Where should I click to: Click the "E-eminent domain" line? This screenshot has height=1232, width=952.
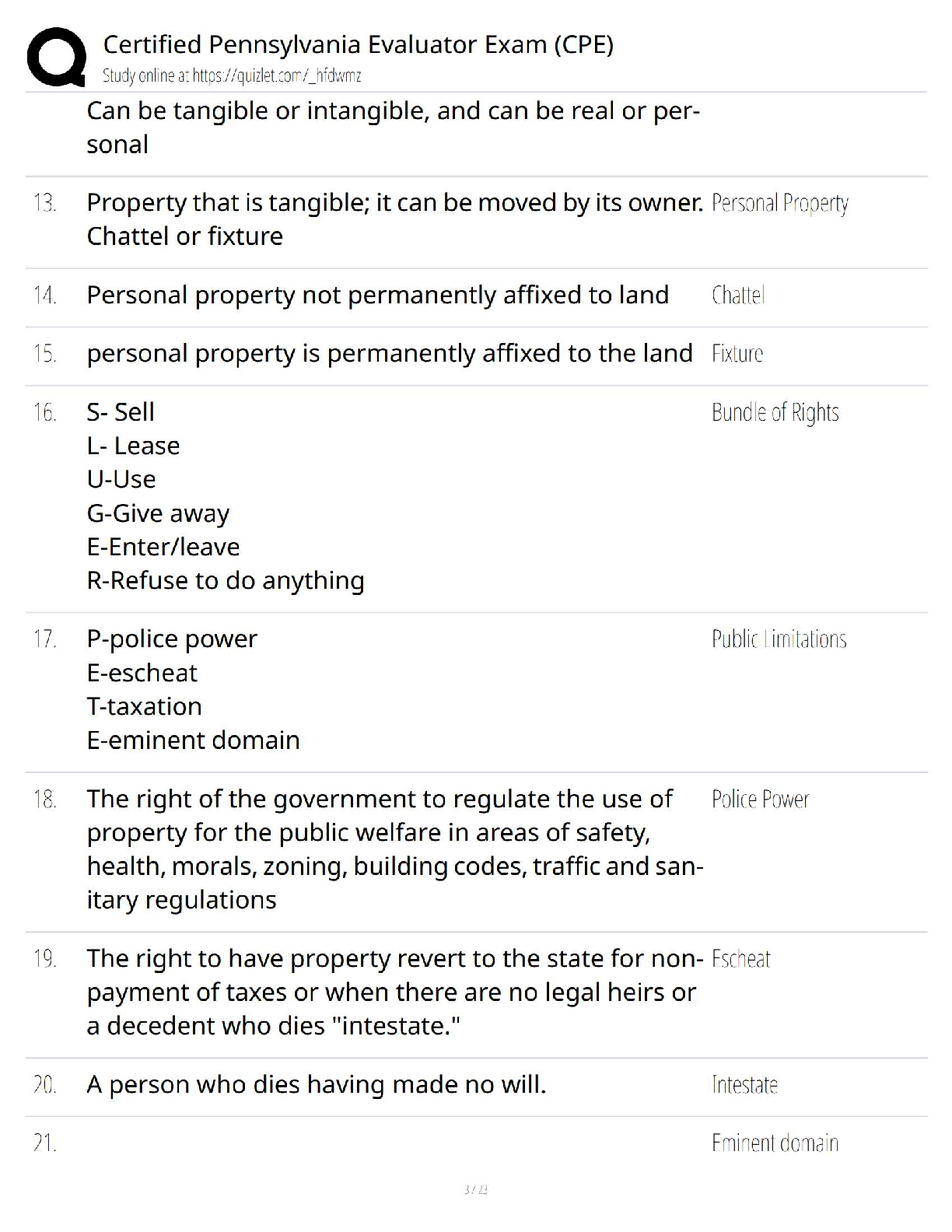[x=193, y=740]
